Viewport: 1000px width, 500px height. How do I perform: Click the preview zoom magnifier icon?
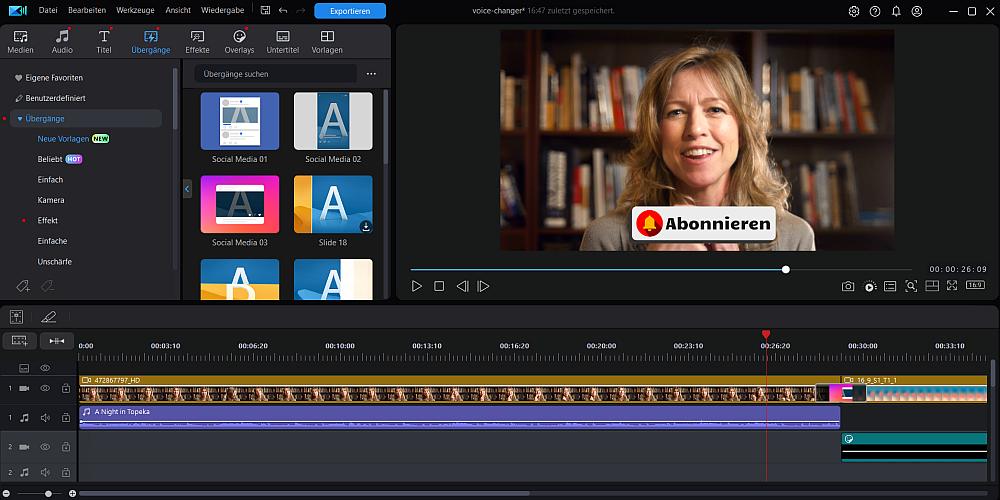click(911, 286)
